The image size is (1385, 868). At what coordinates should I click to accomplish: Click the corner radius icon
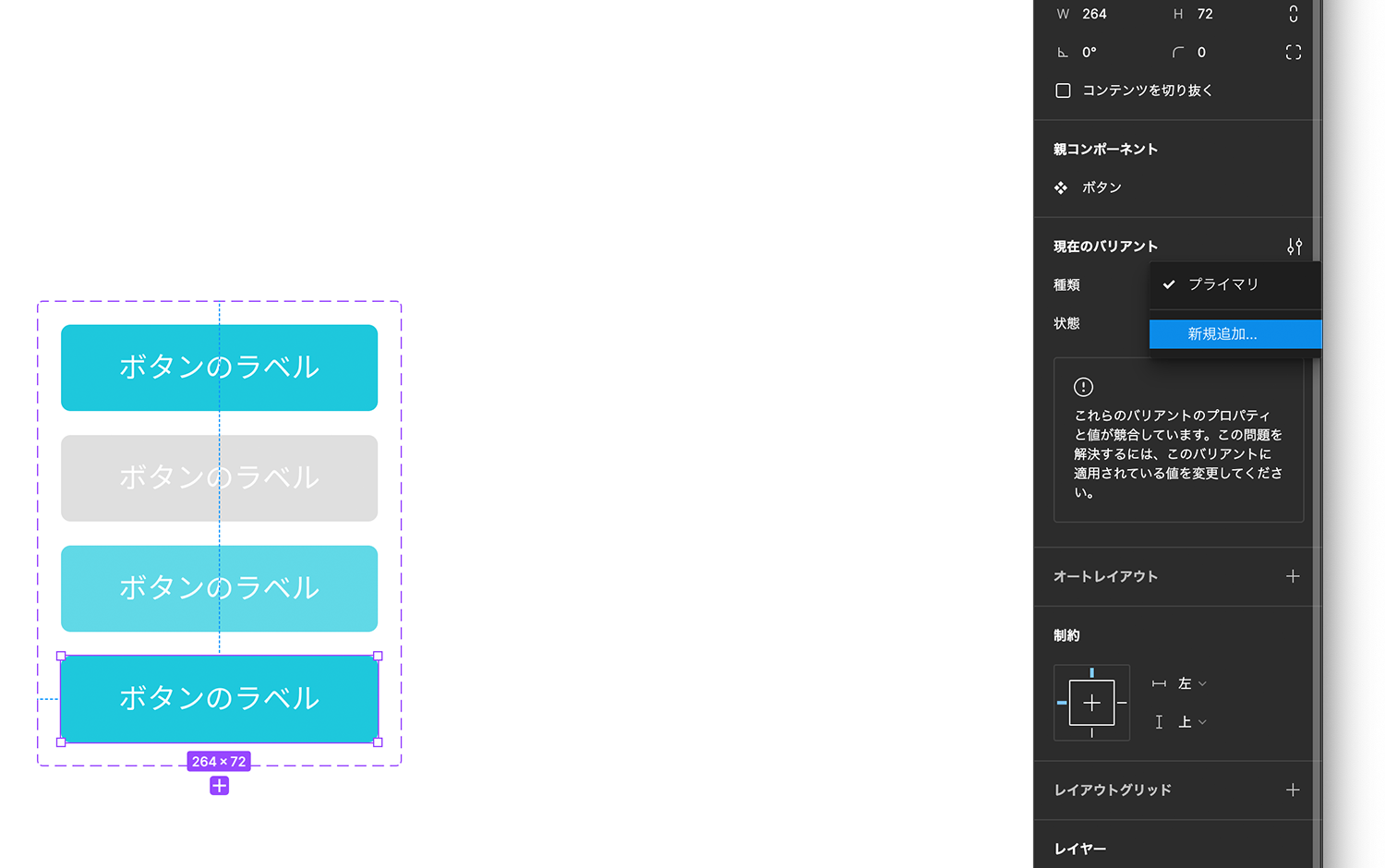point(1178,53)
